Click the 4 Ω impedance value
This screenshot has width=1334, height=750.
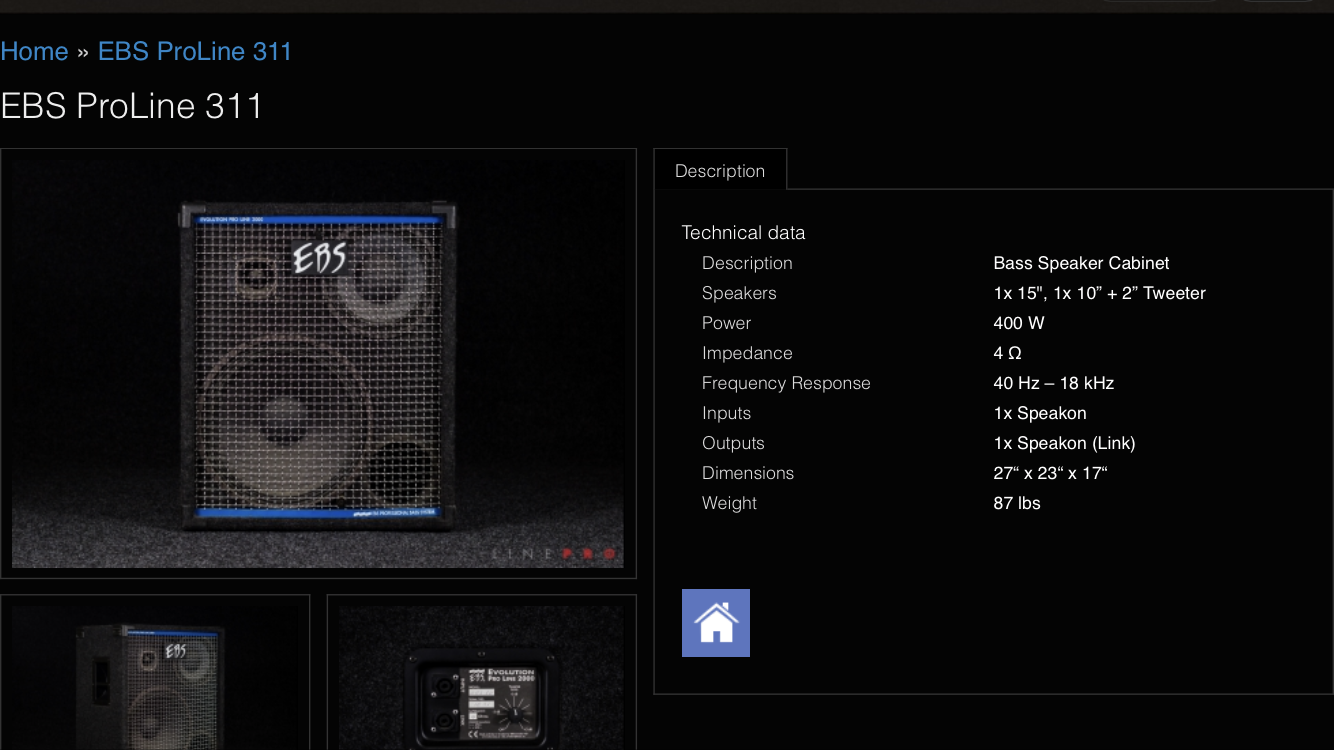tap(1007, 353)
